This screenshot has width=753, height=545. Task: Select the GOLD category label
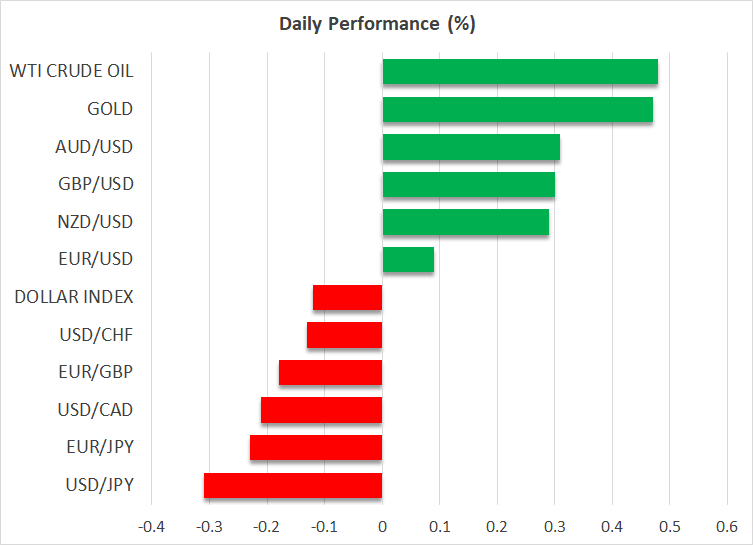tap(110, 109)
